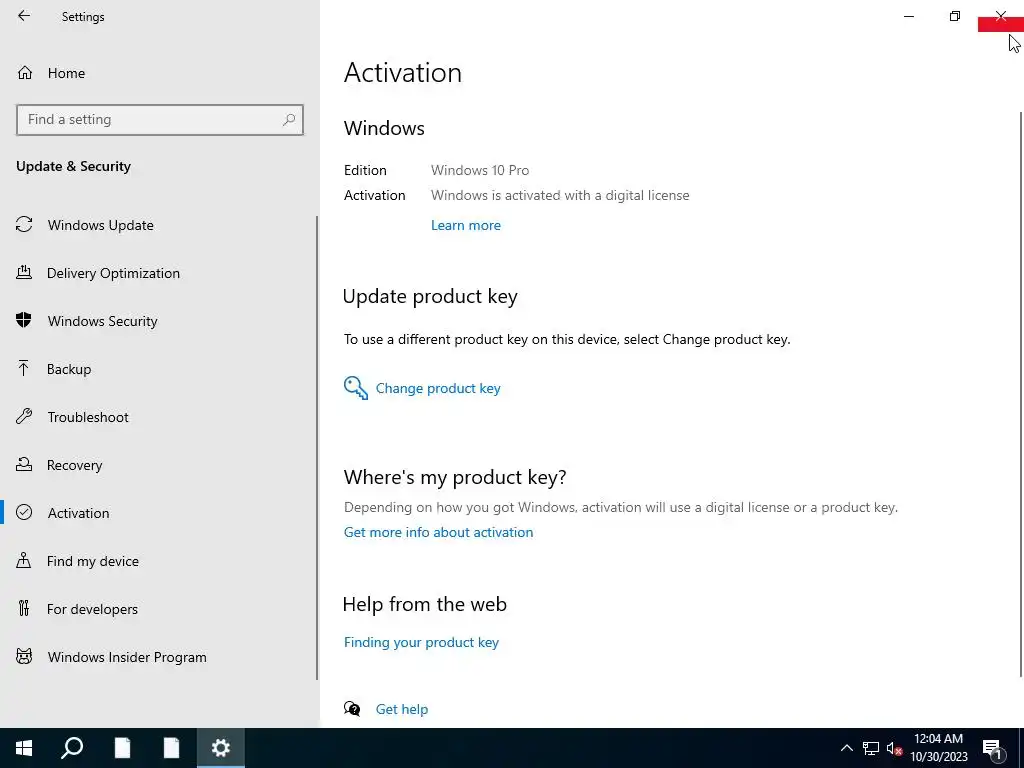The height and width of the screenshot is (768, 1024).
Task: Open the second document icon on the taskbar
Action: tap(171, 748)
